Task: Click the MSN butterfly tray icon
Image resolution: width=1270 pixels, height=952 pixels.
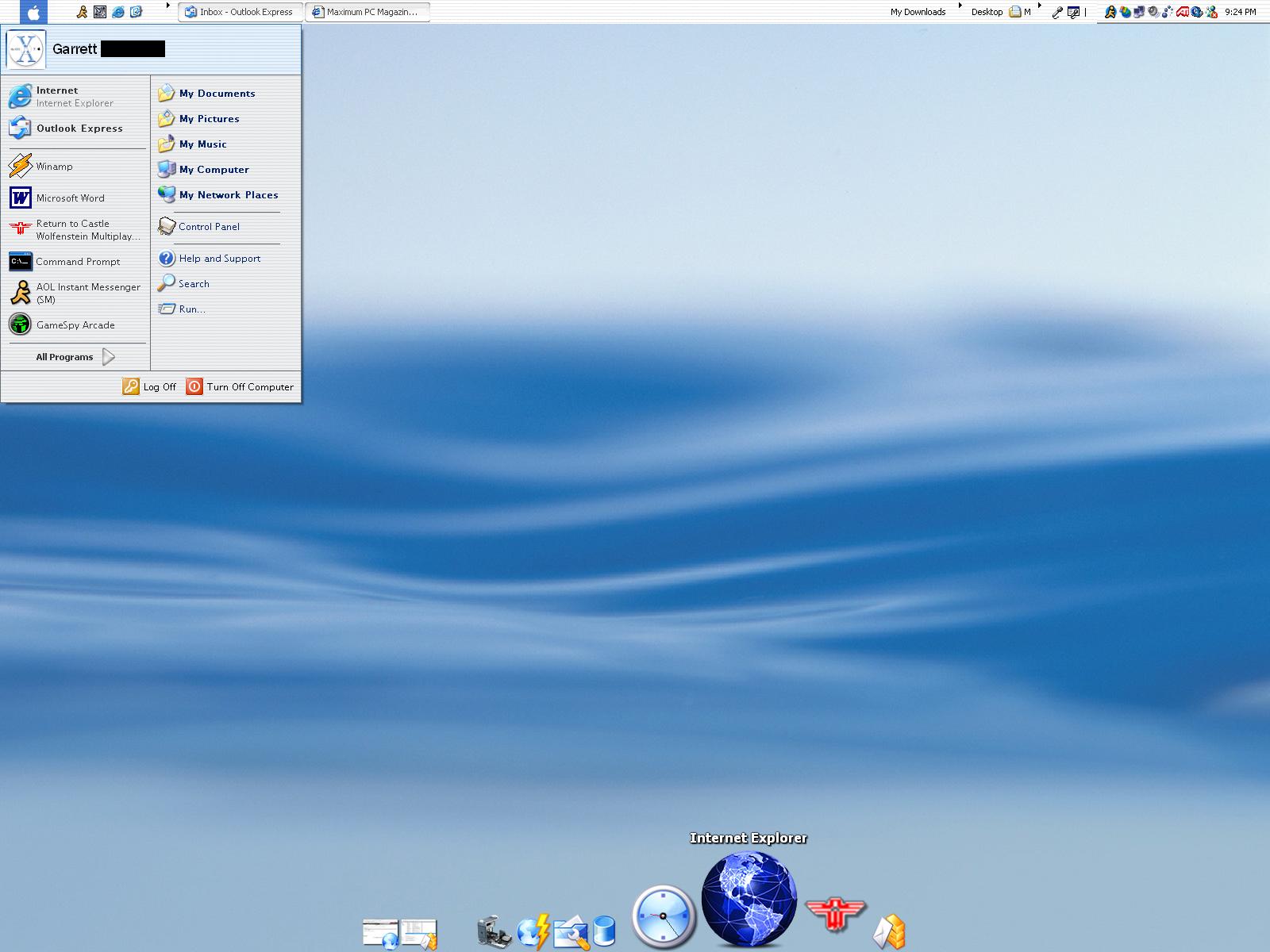Action: [1125, 12]
